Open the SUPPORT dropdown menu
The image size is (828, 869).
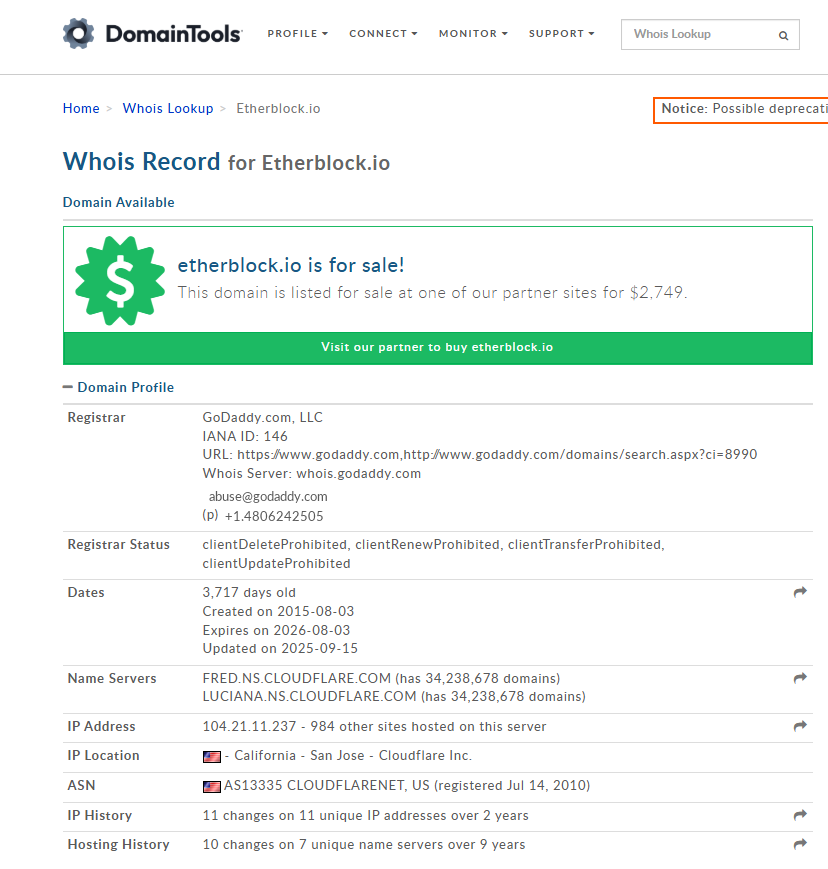561,34
